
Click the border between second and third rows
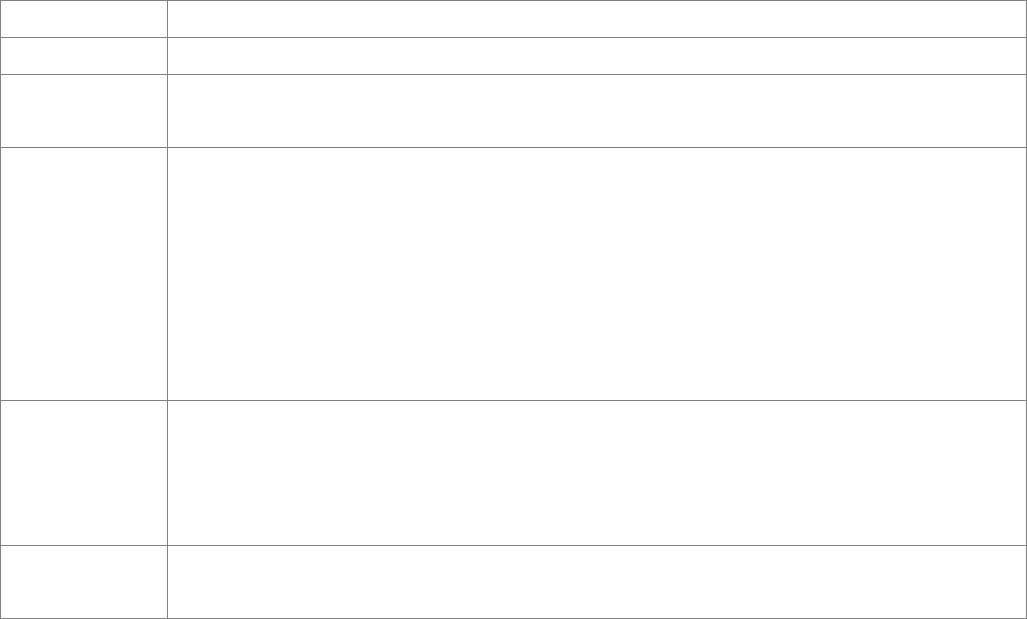tap(514, 74)
